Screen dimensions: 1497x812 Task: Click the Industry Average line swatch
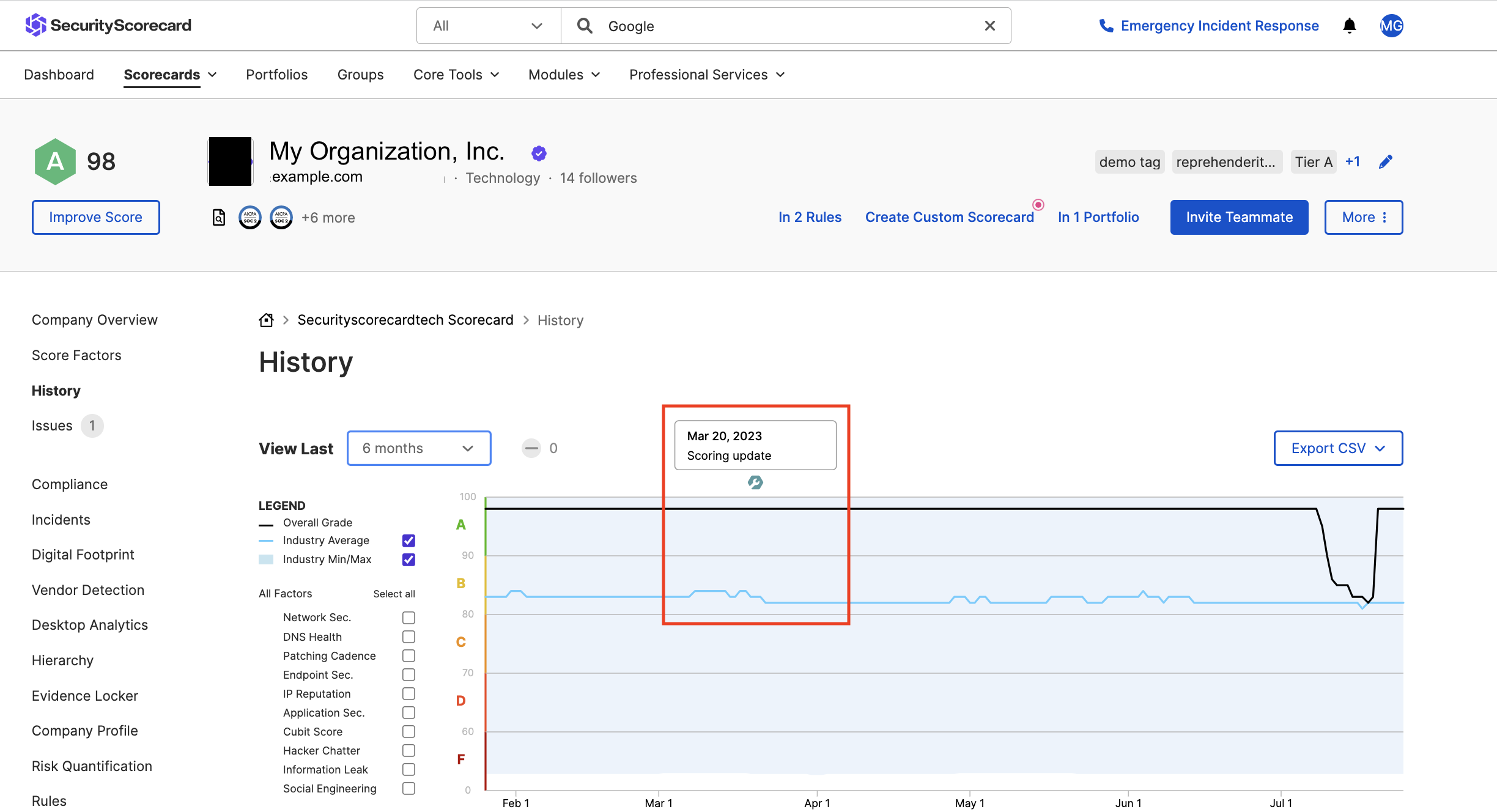pyautogui.click(x=266, y=541)
